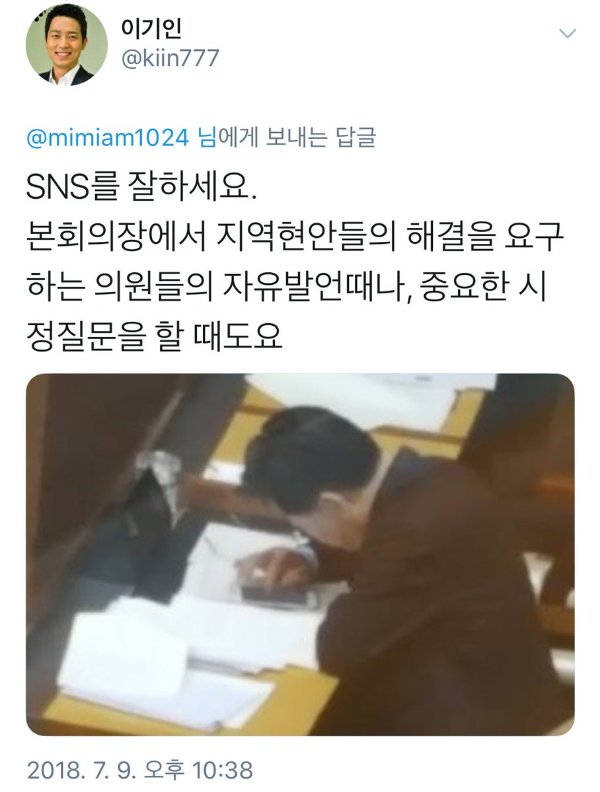Screen dimensions: 600x792
Task: Click the tweet line starting 본회의장에서
Action: [295, 237]
